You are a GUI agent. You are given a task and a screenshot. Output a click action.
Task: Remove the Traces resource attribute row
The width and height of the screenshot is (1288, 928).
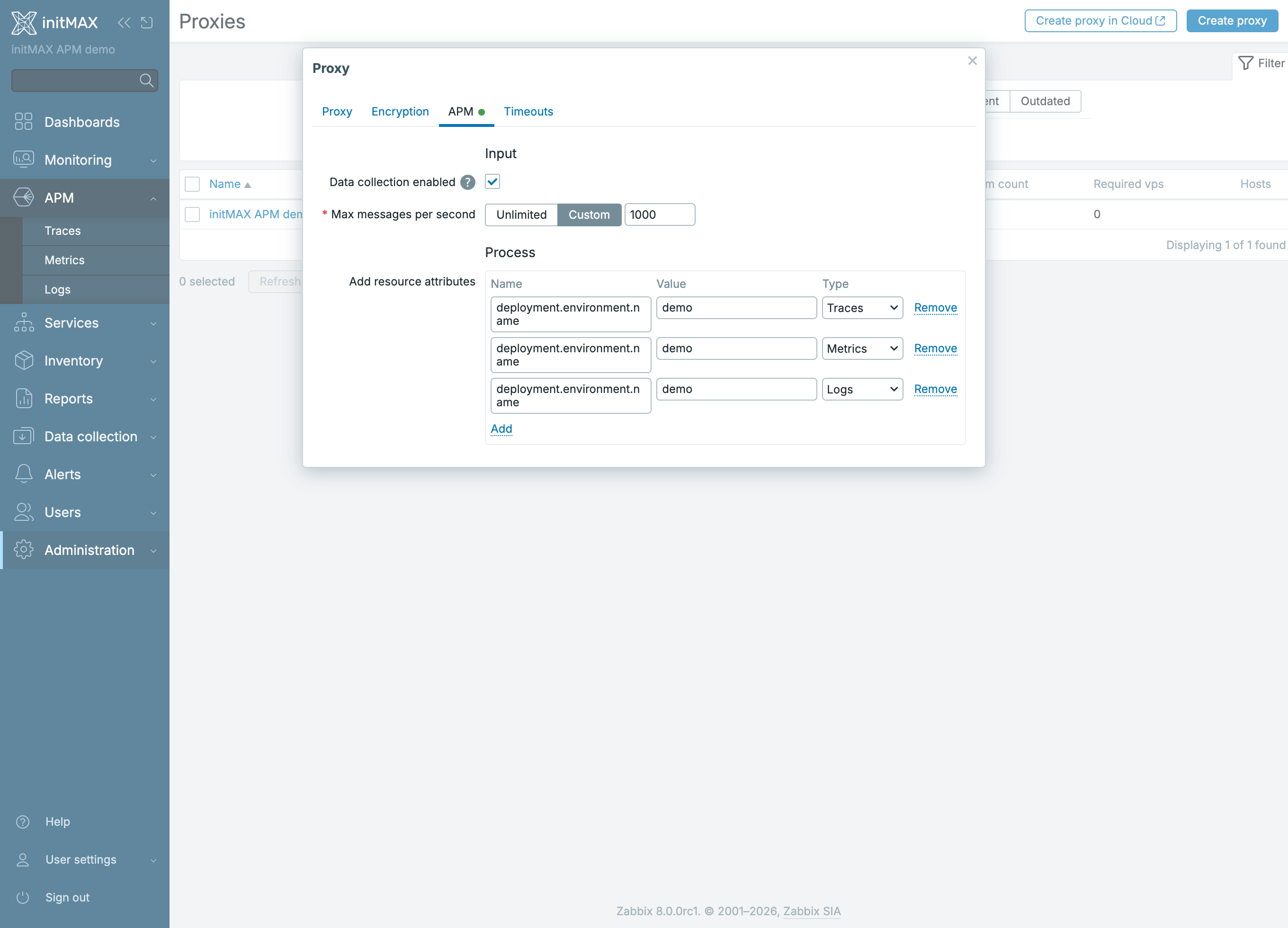click(x=935, y=308)
